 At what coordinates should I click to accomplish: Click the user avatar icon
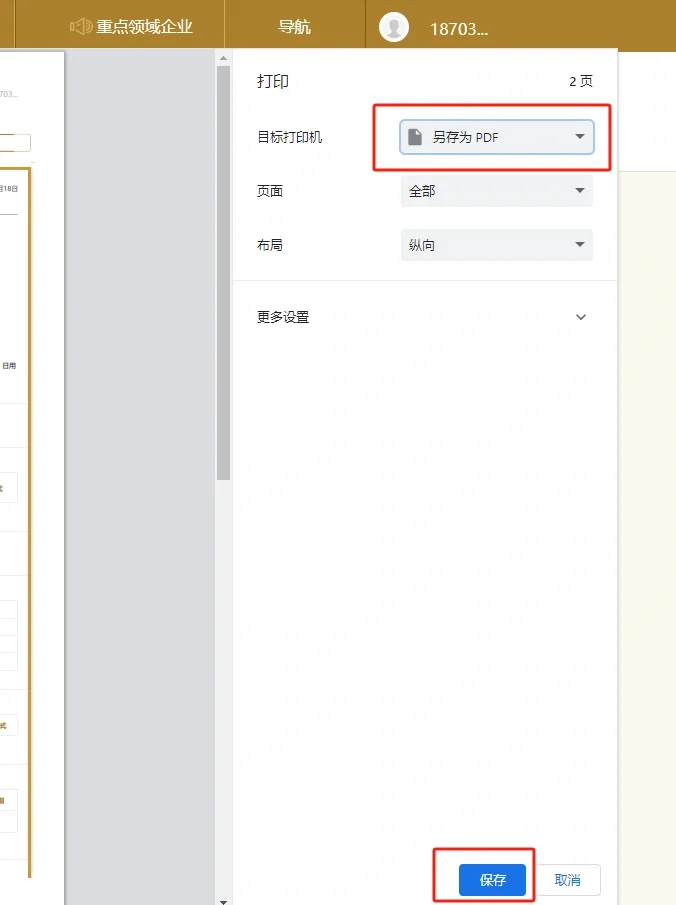click(x=394, y=27)
